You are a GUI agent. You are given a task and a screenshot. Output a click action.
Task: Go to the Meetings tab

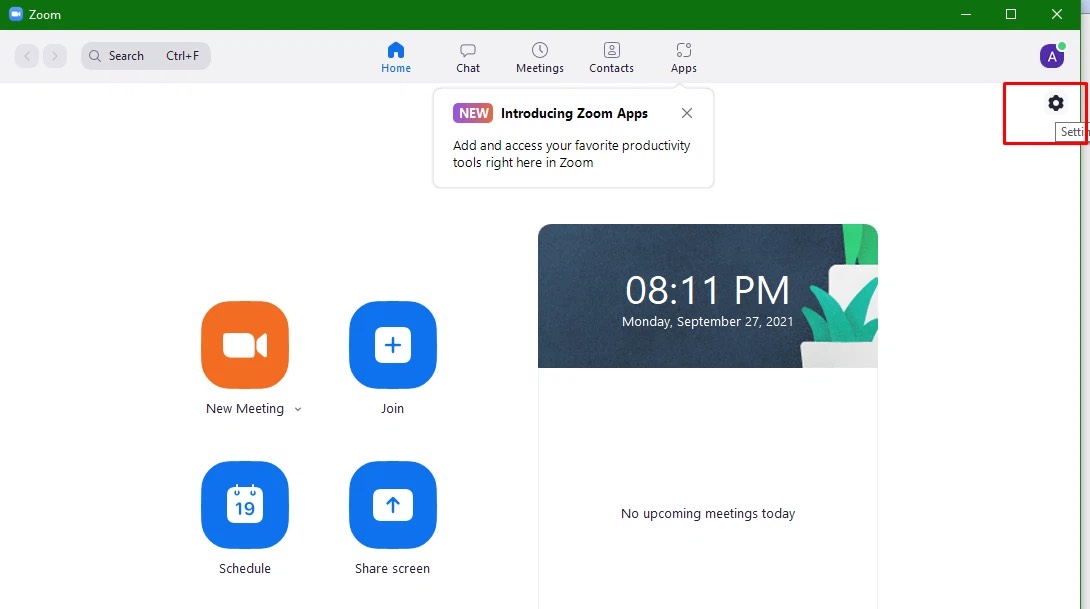tap(539, 58)
